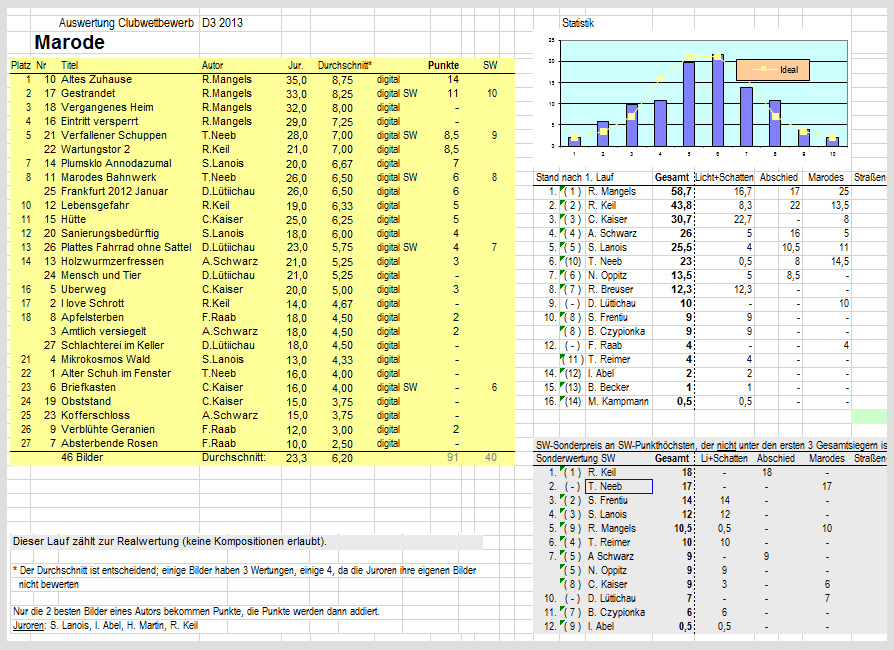This screenshot has width=894, height=650.
Task: Click the 'Mensch und Tier' cell
Action: point(101,275)
